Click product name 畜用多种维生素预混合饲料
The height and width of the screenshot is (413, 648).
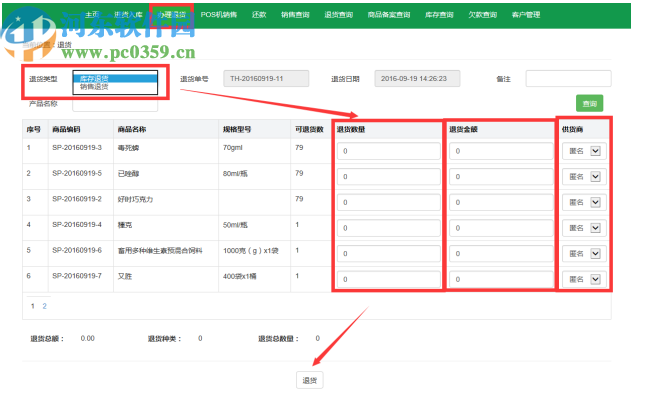click(160, 251)
